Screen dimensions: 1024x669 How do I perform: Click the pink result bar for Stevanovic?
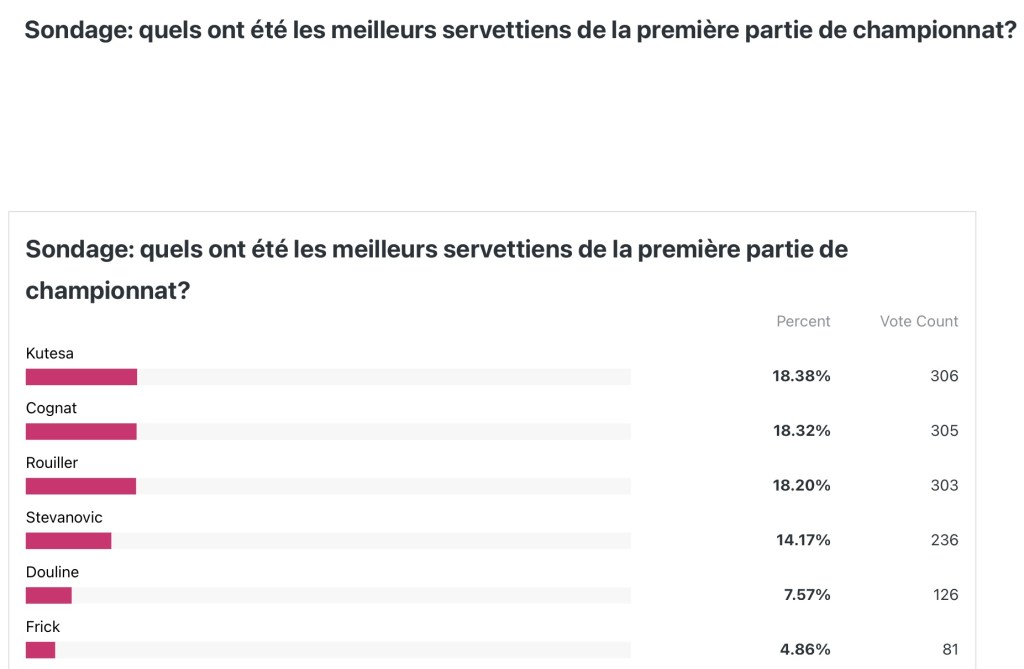click(68, 540)
